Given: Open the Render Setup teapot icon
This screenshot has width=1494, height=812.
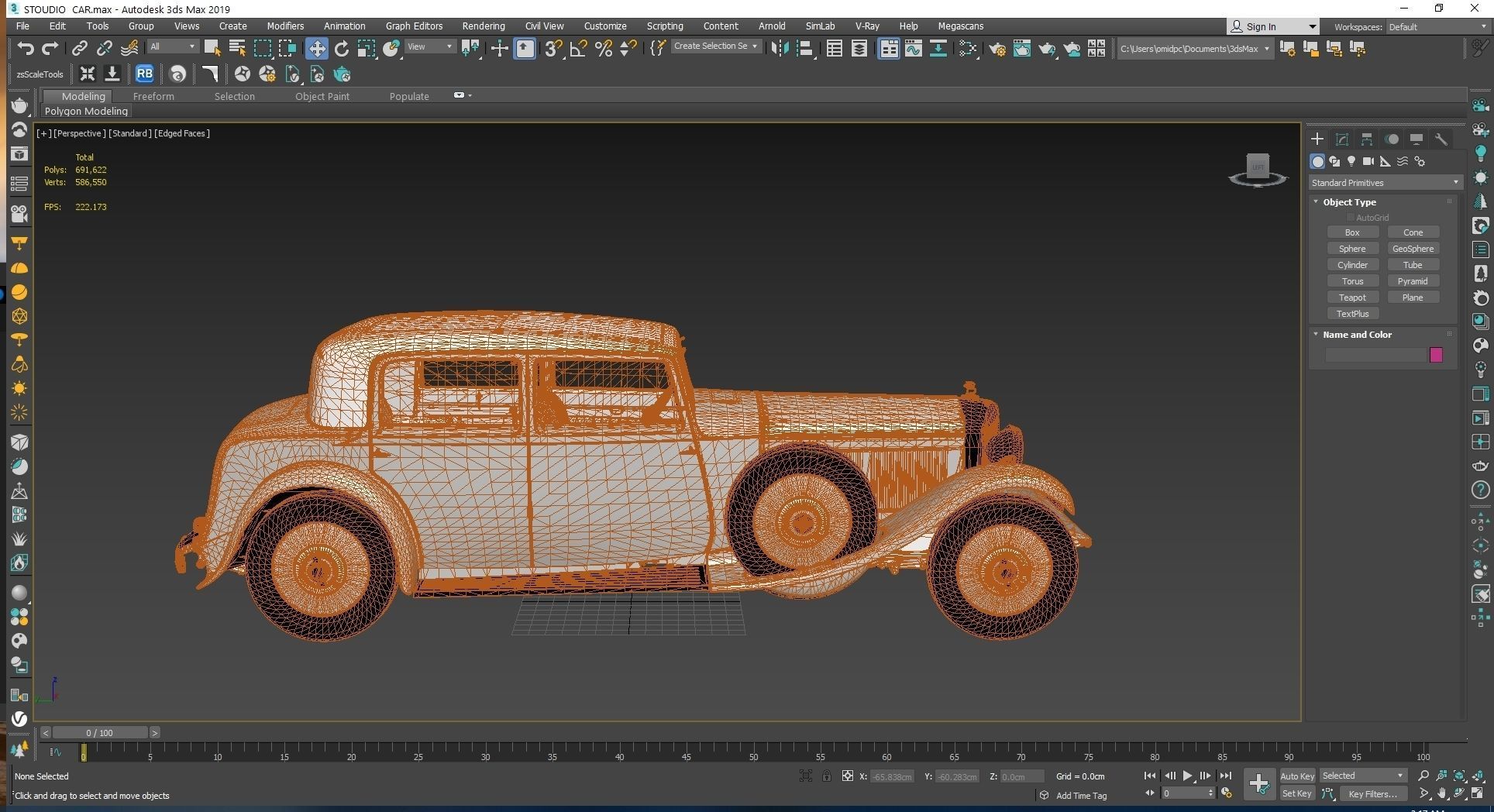Looking at the screenshot, I should [x=997, y=49].
